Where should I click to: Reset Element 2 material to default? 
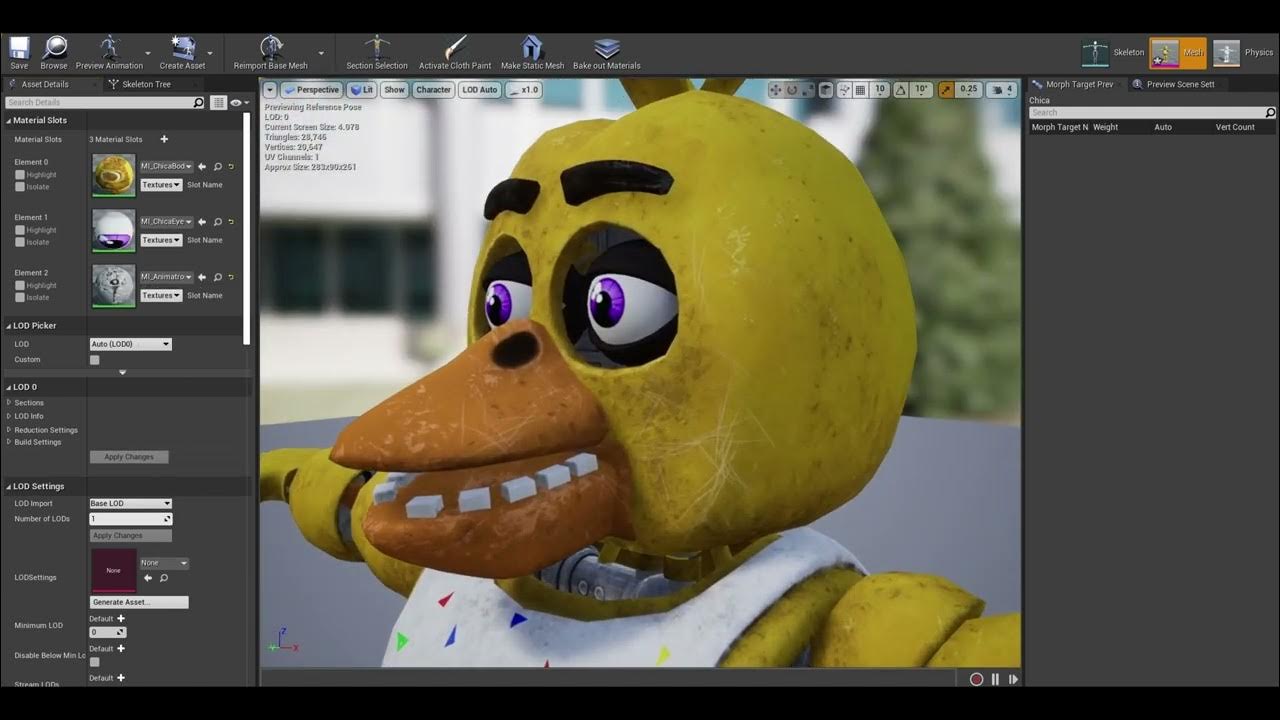point(231,277)
